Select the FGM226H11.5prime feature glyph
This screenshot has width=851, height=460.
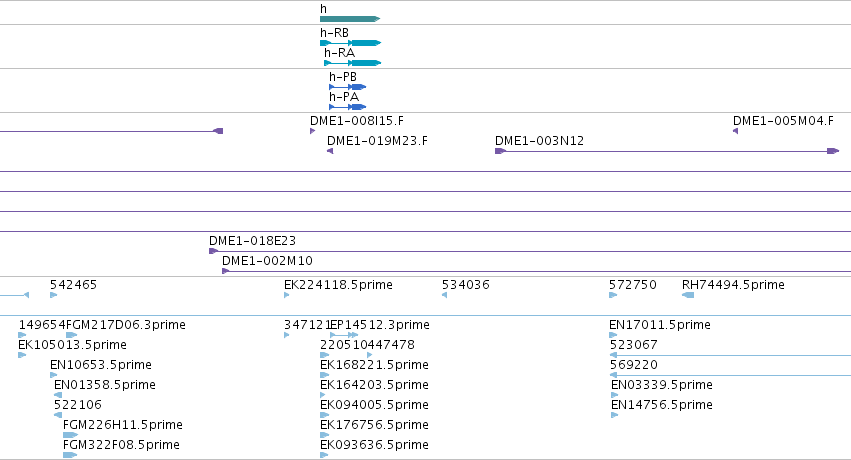pos(71,435)
